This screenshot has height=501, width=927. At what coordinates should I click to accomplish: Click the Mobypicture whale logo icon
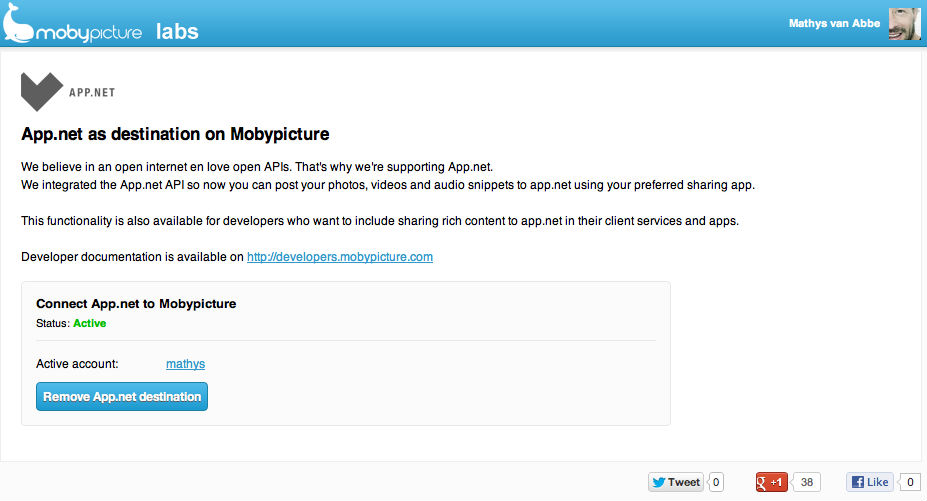click(19, 24)
